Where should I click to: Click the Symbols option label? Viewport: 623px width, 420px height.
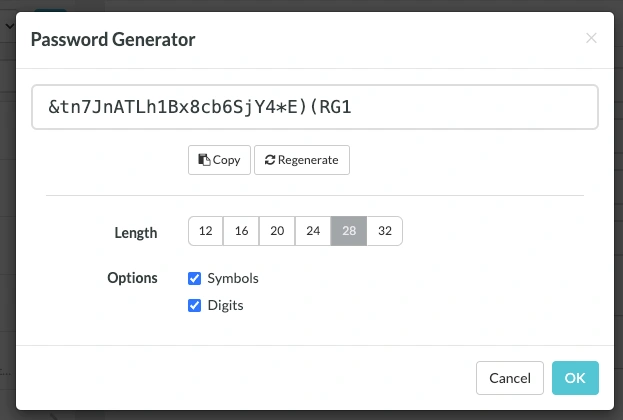pyautogui.click(x=232, y=278)
